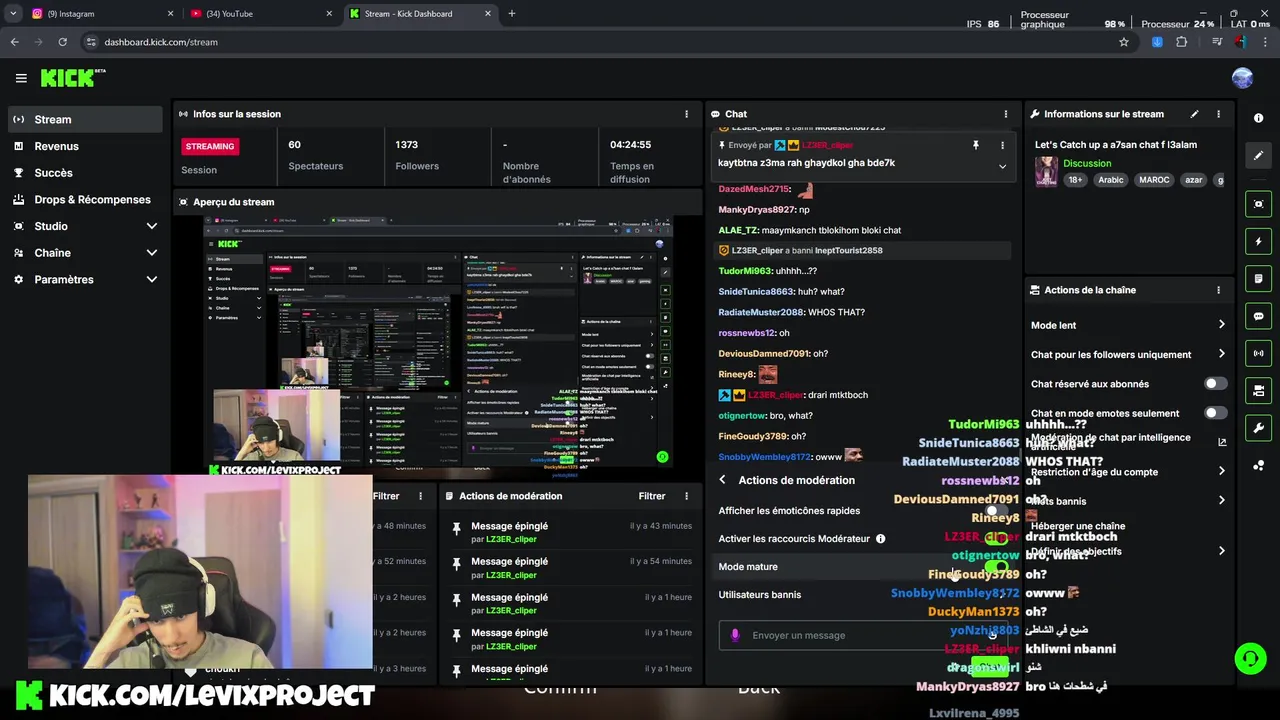
Task: Open the Mode lent settings chevron
Action: (x=1221, y=325)
